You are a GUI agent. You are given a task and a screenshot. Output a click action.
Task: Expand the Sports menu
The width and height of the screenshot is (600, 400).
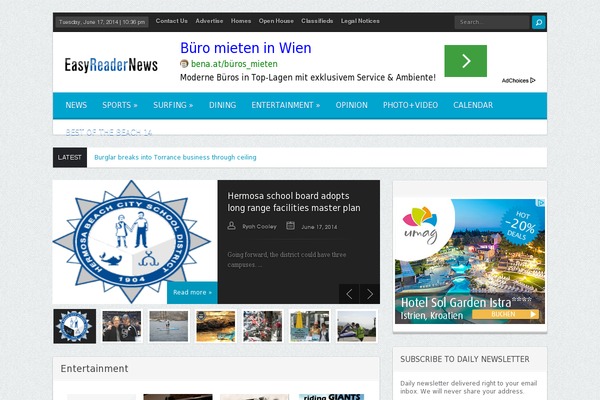pyautogui.click(x=120, y=105)
